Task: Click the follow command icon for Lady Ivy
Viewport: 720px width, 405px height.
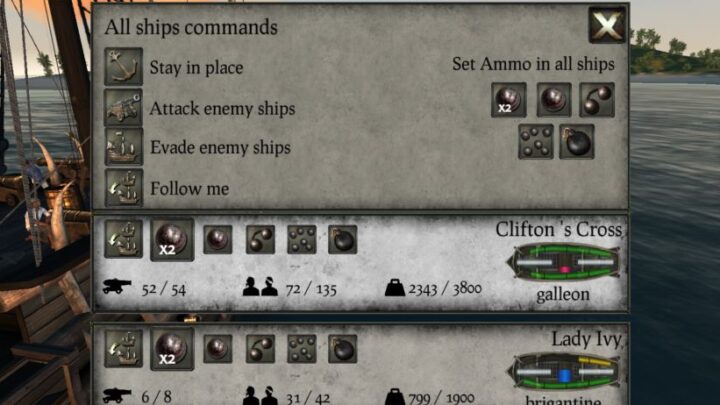Action: click(123, 348)
